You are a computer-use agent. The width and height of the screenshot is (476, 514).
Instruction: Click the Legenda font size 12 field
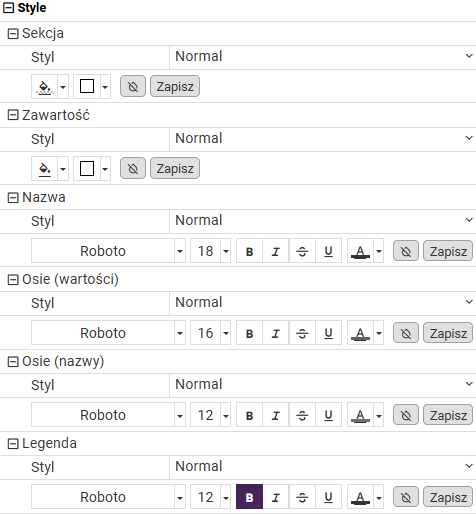coord(205,497)
